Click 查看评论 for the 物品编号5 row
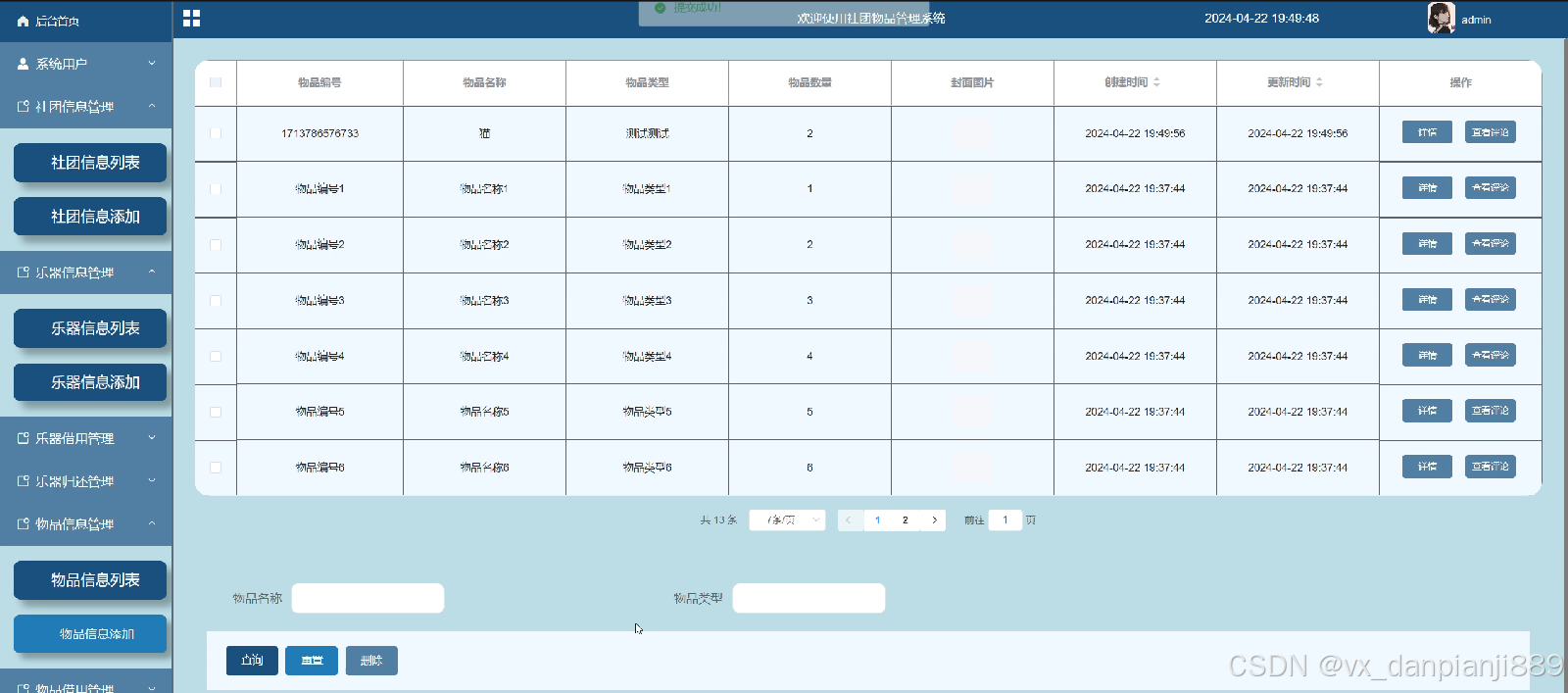The image size is (1568, 693). click(1491, 411)
